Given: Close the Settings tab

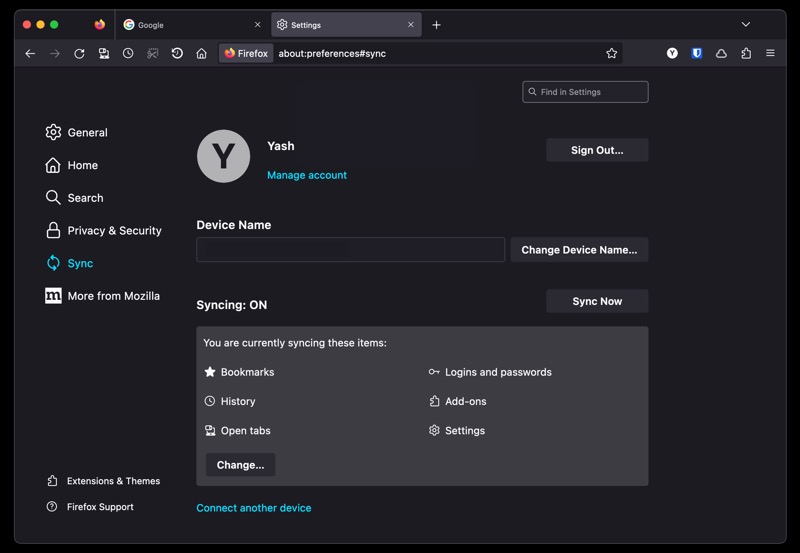Looking at the screenshot, I should tap(411, 24).
